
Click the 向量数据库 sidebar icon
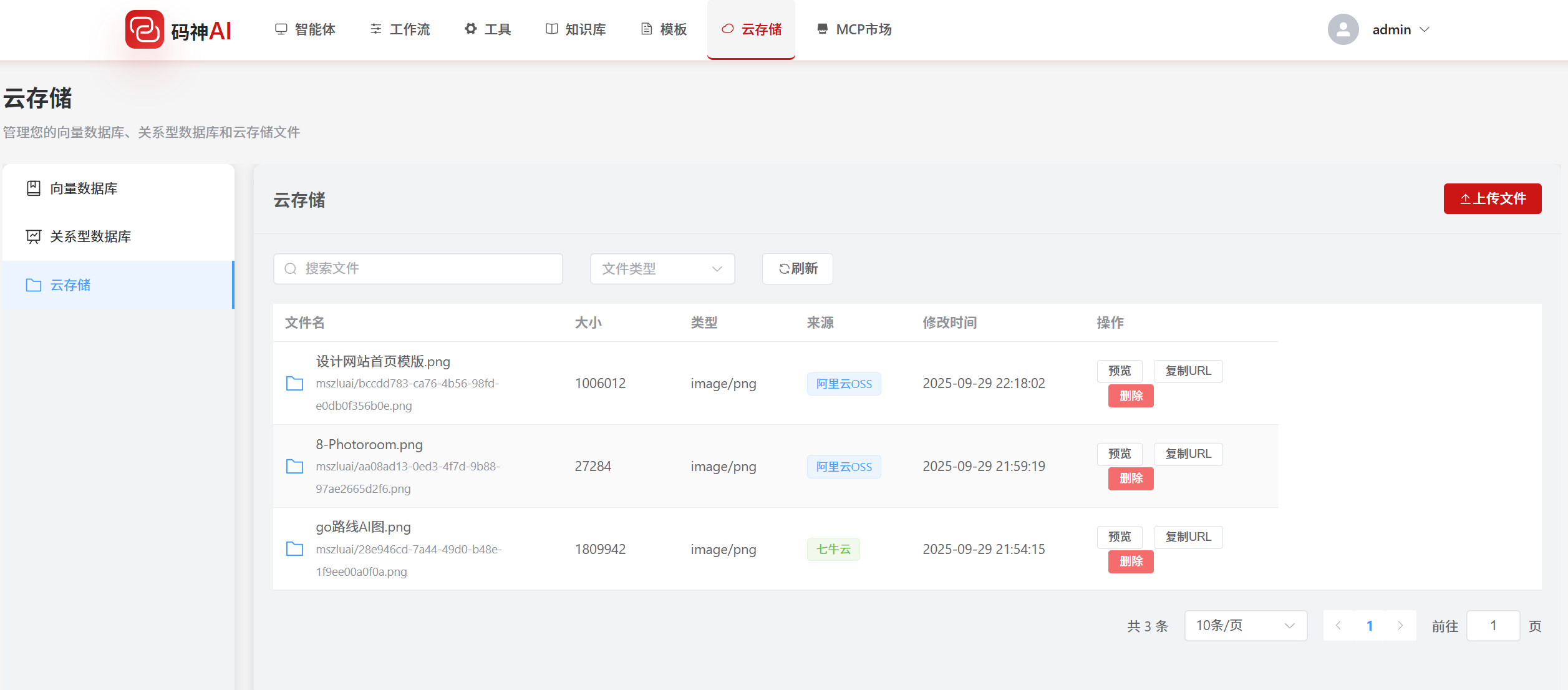[x=34, y=188]
